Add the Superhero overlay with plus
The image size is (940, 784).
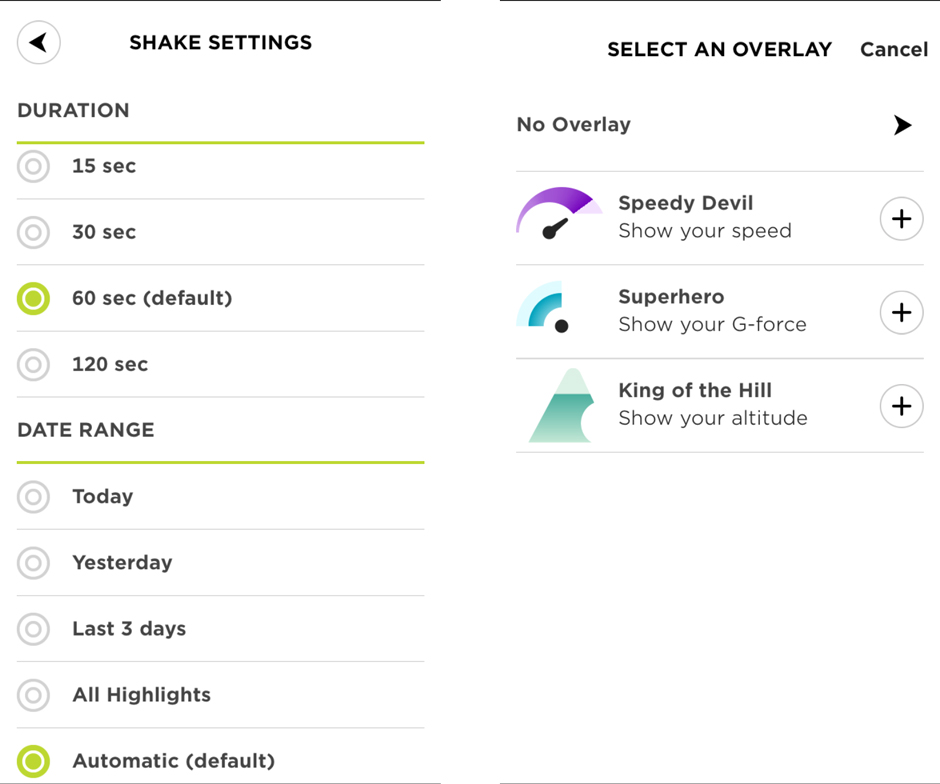901,313
